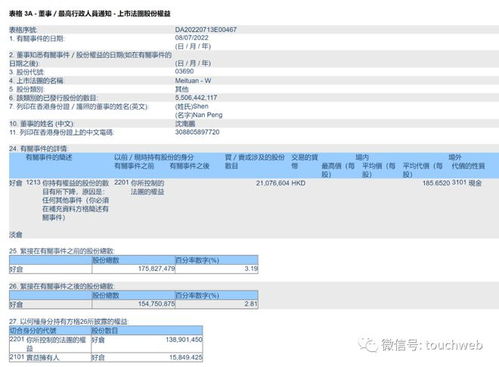Select the '淡倉' short position label
499x367 pixels.
tap(16, 235)
